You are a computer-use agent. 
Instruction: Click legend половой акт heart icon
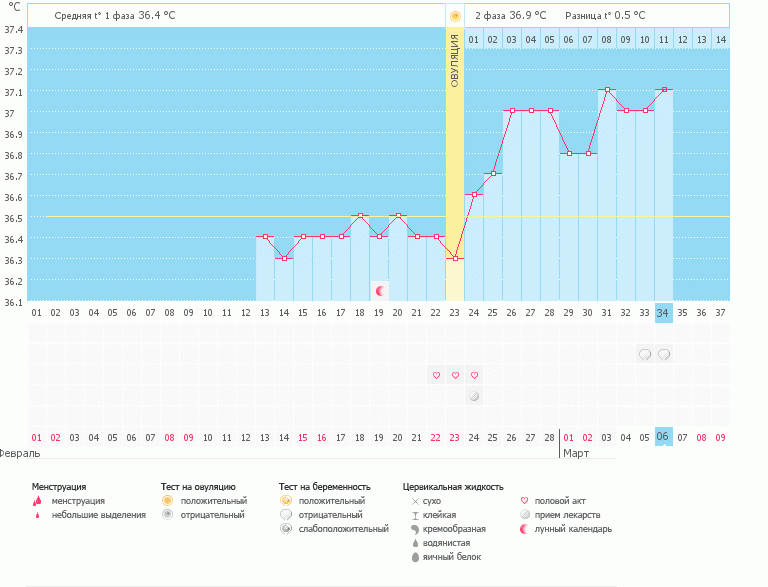(525, 501)
